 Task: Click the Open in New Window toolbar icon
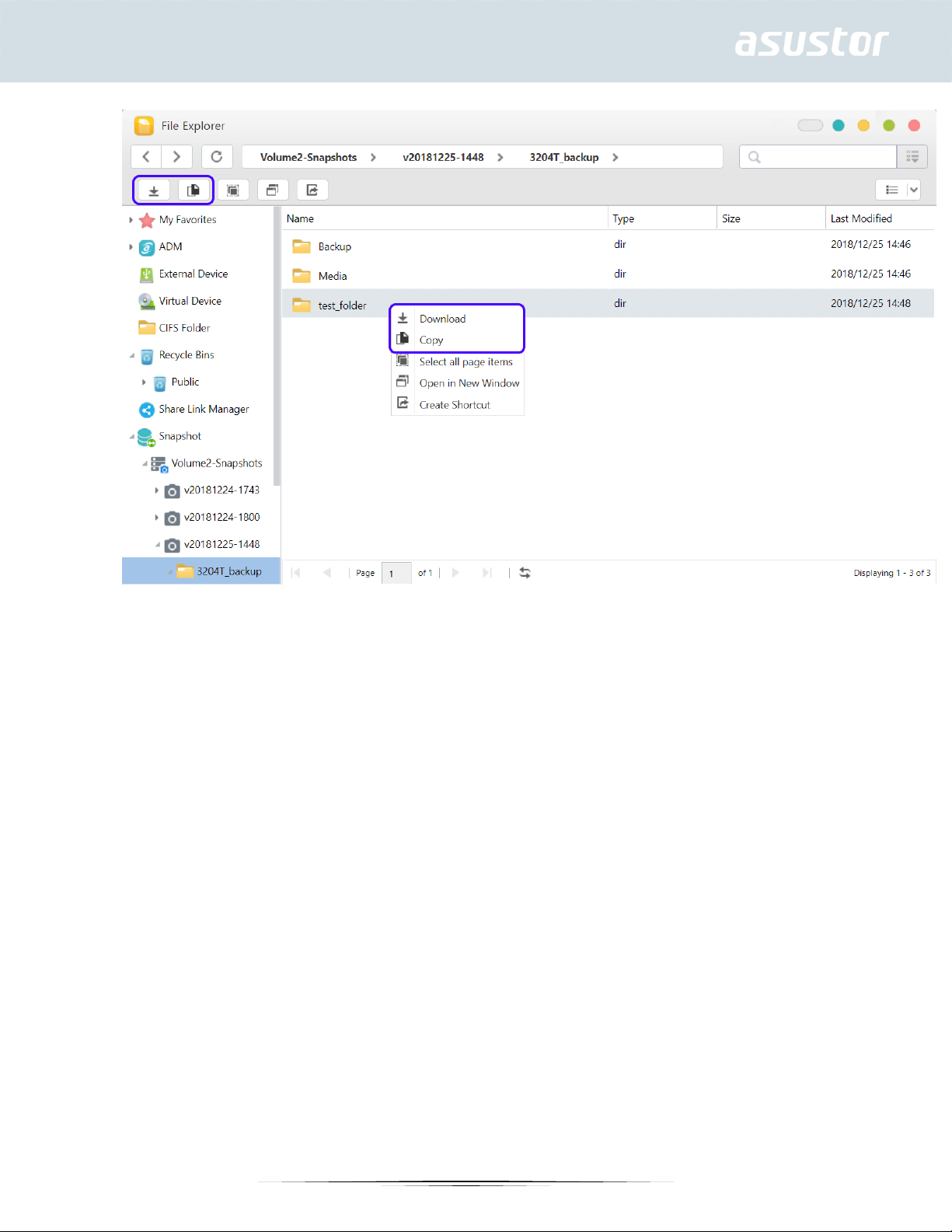tap(272, 190)
